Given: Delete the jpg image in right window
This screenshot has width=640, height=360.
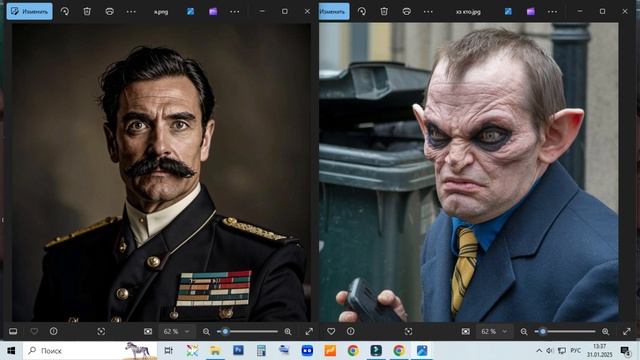Looking at the screenshot, I should 384,11.
